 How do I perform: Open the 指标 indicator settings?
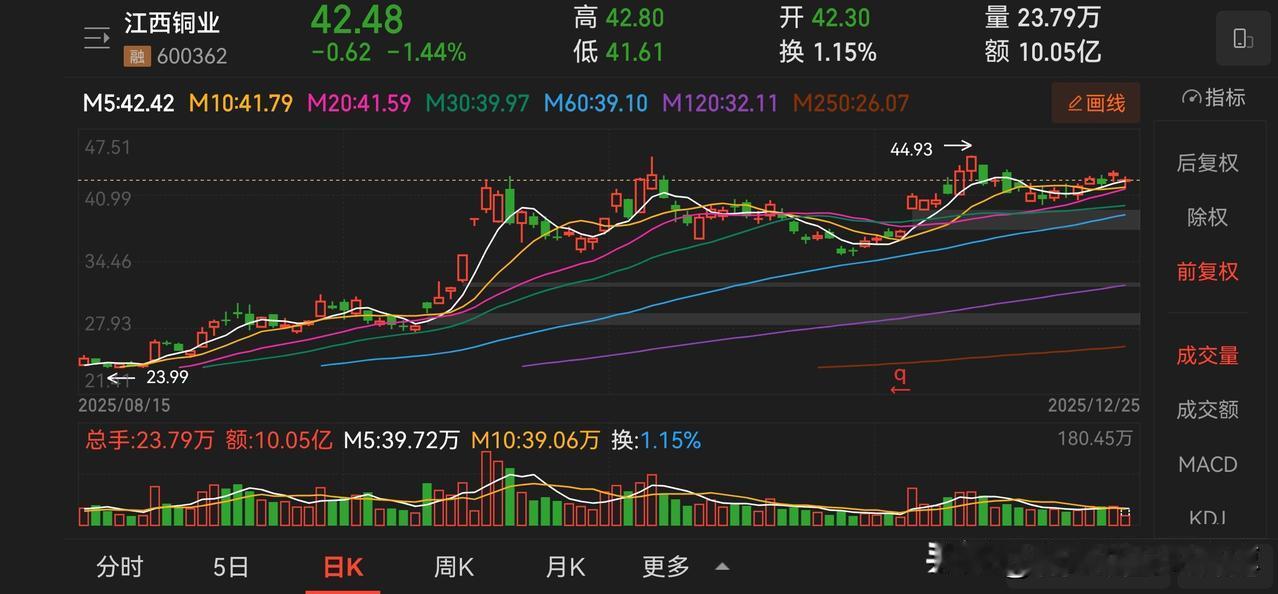coord(1213,98)
